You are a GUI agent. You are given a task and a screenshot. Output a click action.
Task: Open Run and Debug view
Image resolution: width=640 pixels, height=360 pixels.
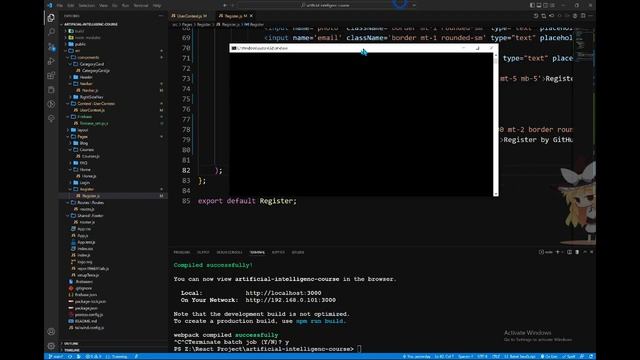point(51,61)
